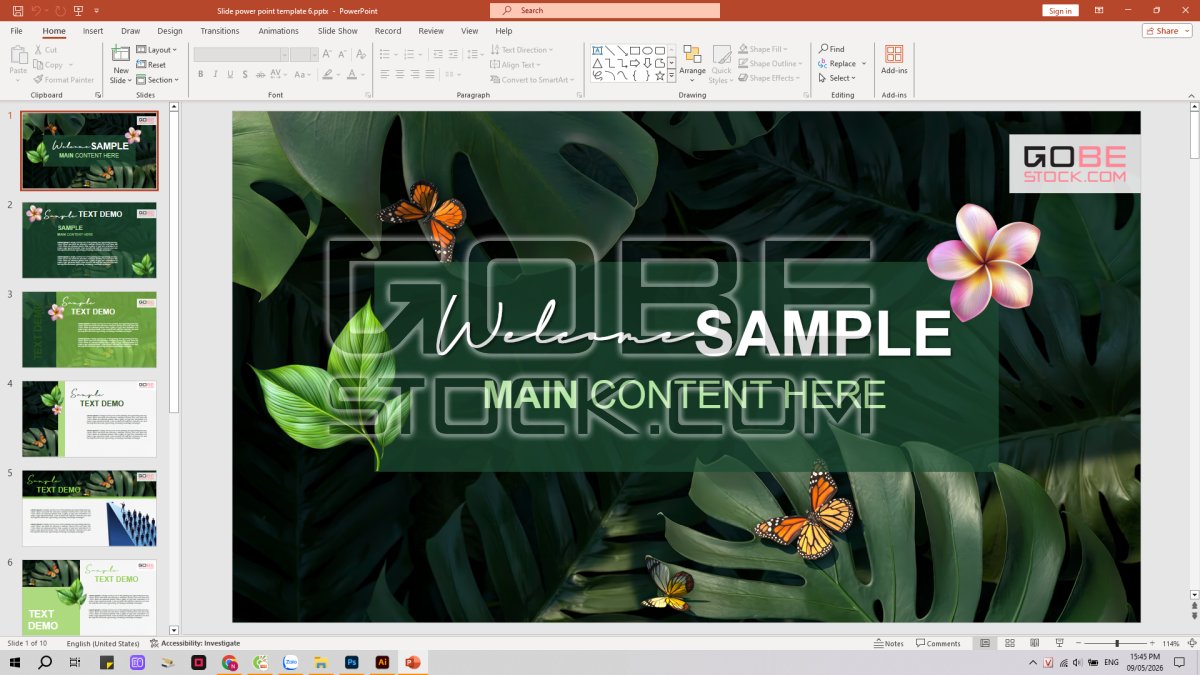Start presentation from beginning icon in title bar
Screen dimensions: 1200x675
coord(80,10)
